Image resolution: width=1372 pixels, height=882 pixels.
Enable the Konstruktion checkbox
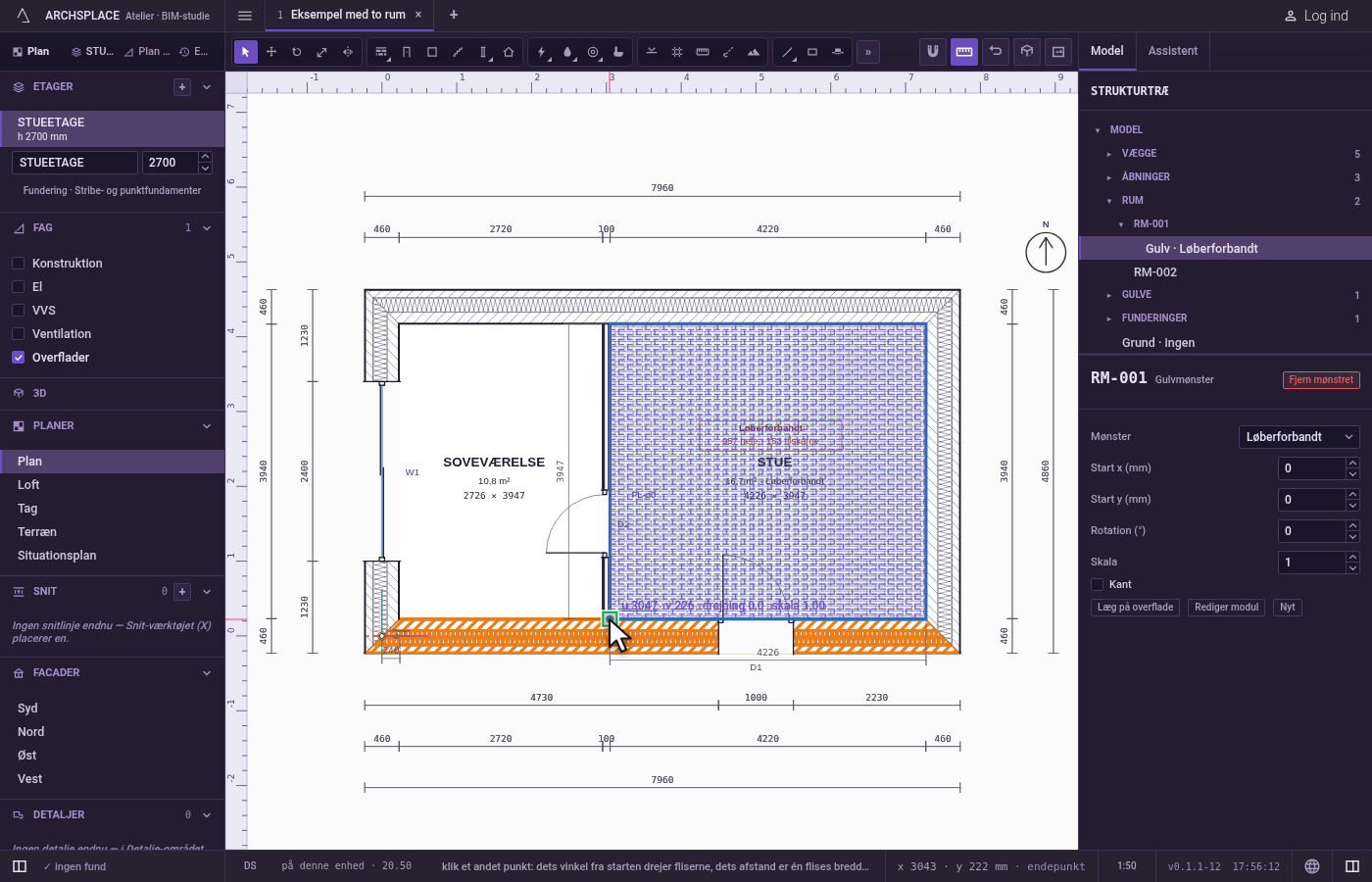tap(18, 264)
